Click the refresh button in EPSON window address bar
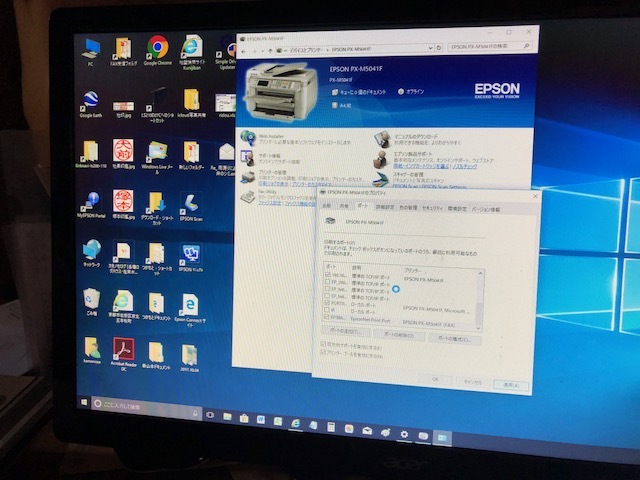640x480 pixels. (x=439, y=48)
